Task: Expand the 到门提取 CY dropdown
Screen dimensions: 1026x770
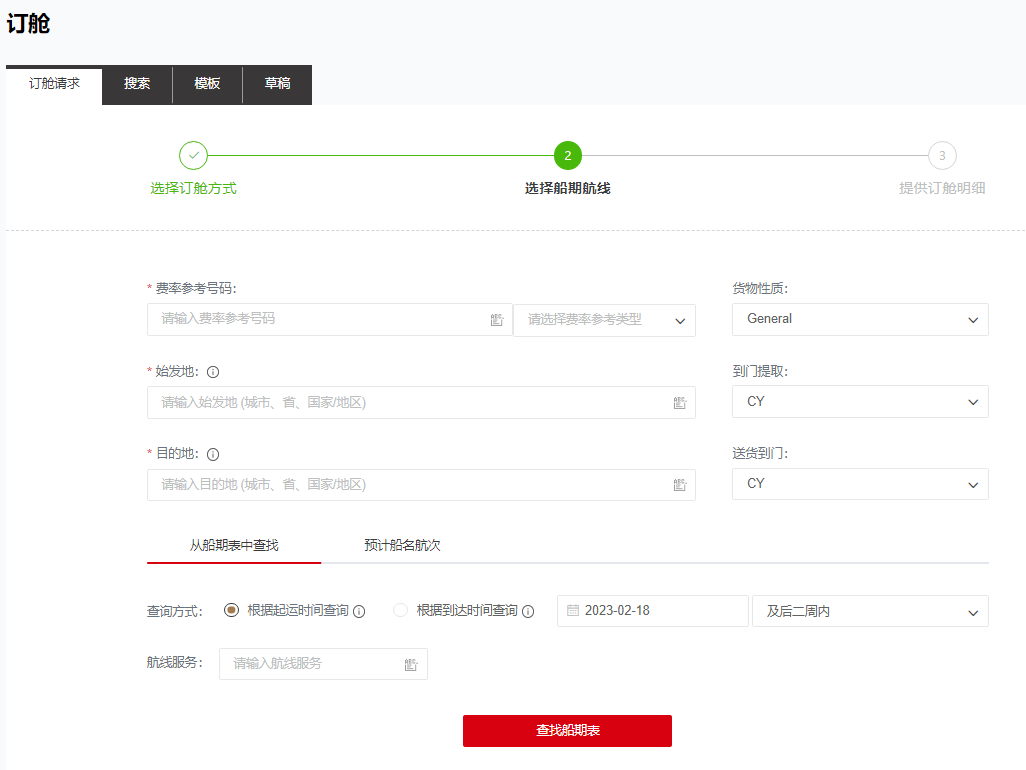Action: (860, 402)
